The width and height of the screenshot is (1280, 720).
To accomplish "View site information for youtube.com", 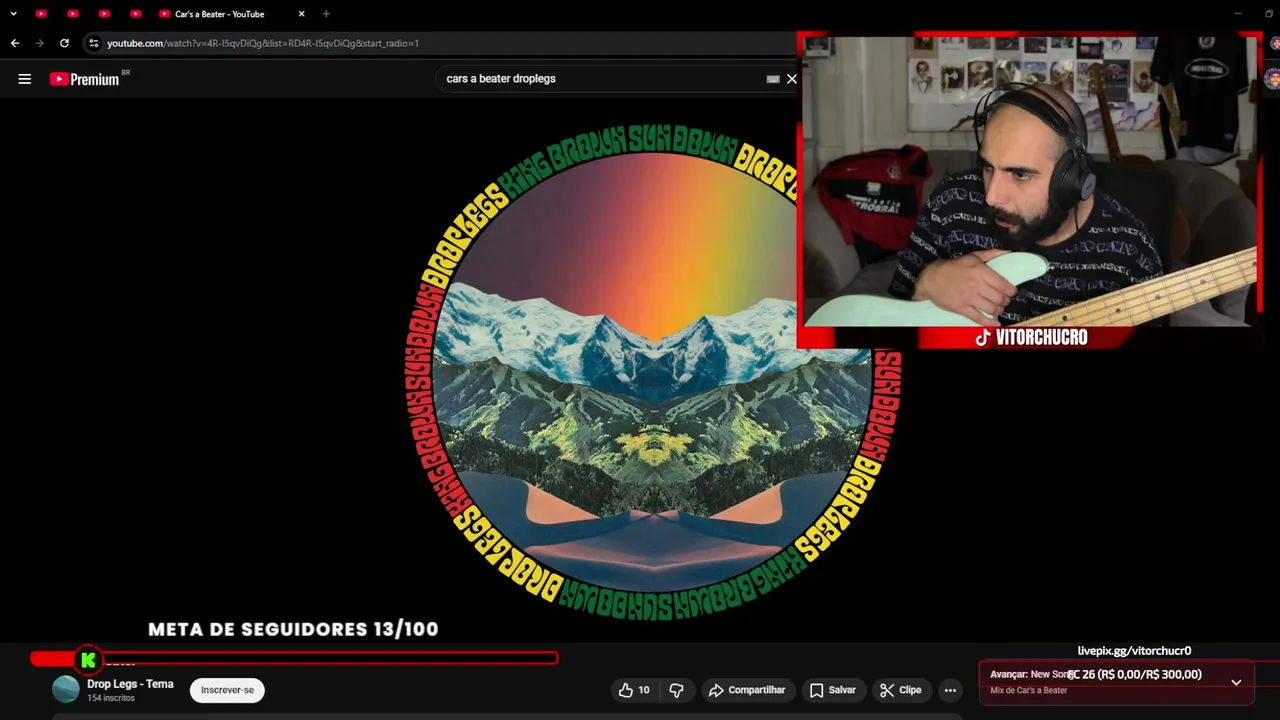I will point(93,43).
